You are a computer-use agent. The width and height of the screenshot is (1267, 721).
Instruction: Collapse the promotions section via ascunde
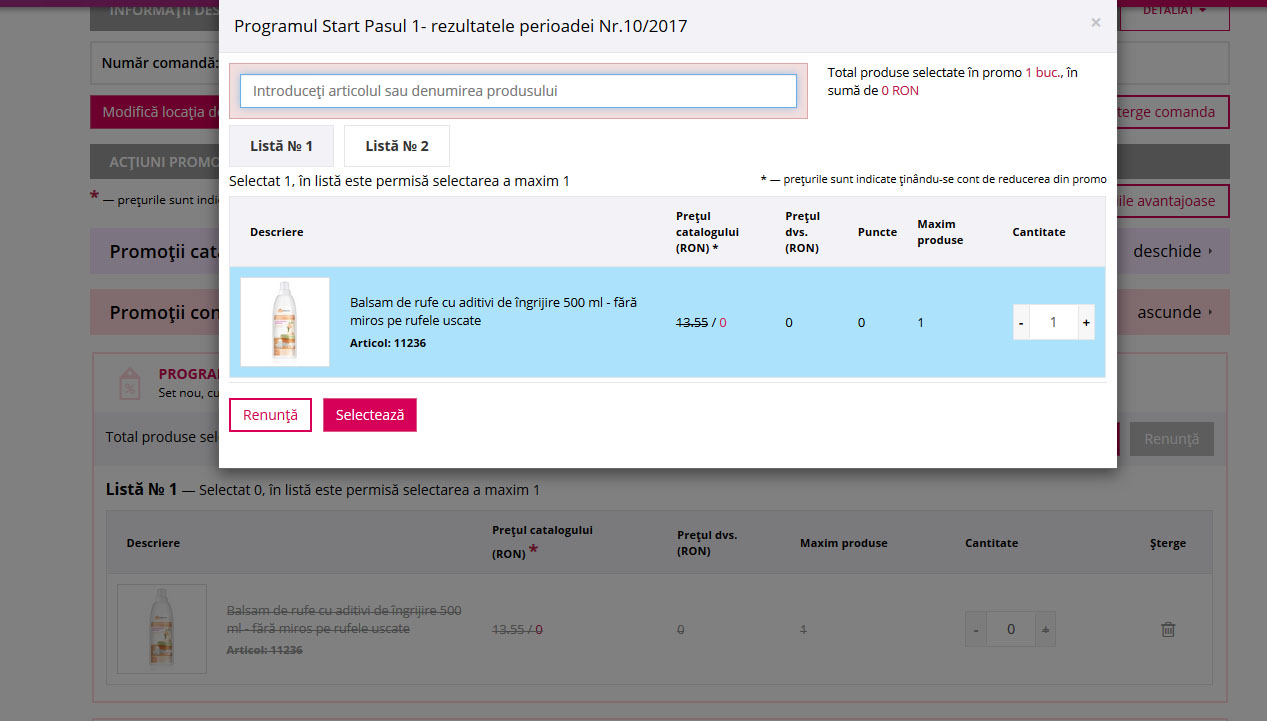[x=1175, y=312]
